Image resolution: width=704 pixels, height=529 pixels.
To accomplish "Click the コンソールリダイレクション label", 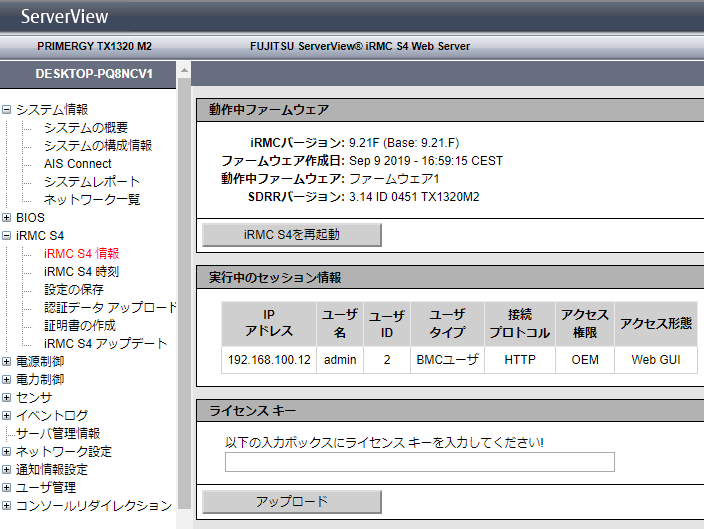I will 94,506.
